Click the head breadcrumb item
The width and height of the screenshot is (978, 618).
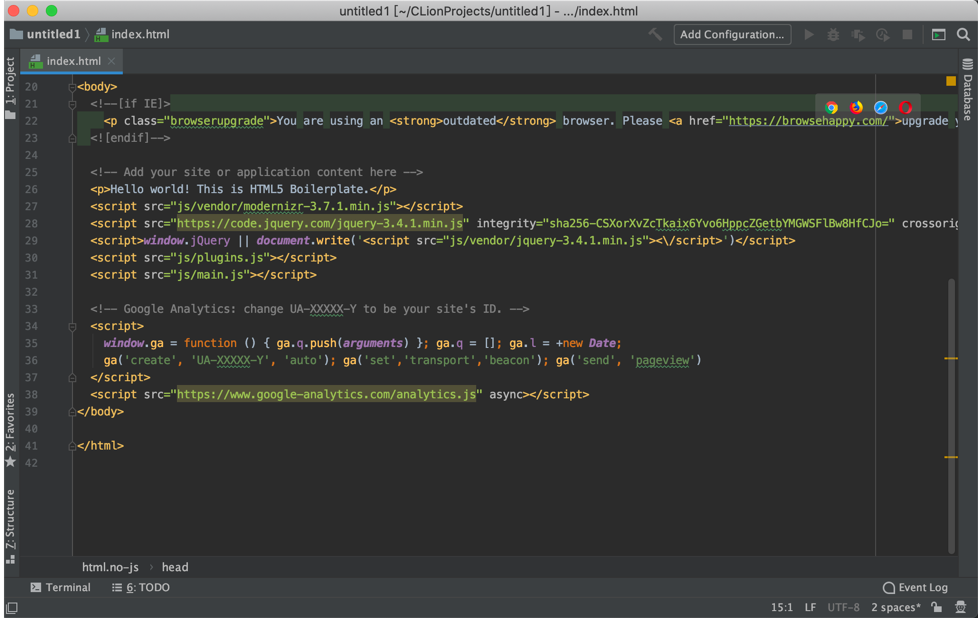[174, 567]
